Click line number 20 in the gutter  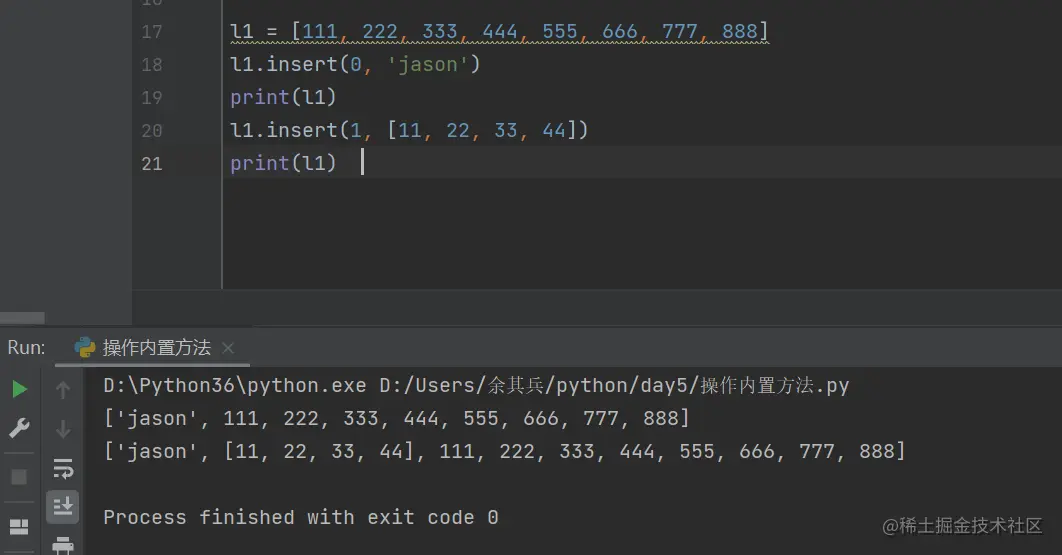152,131
